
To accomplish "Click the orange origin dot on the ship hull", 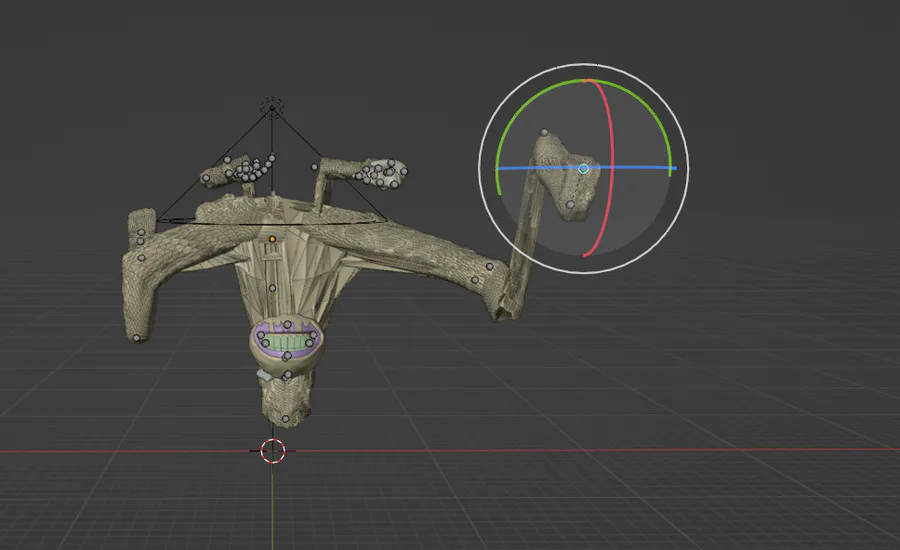I will click(x=272, y=239).
